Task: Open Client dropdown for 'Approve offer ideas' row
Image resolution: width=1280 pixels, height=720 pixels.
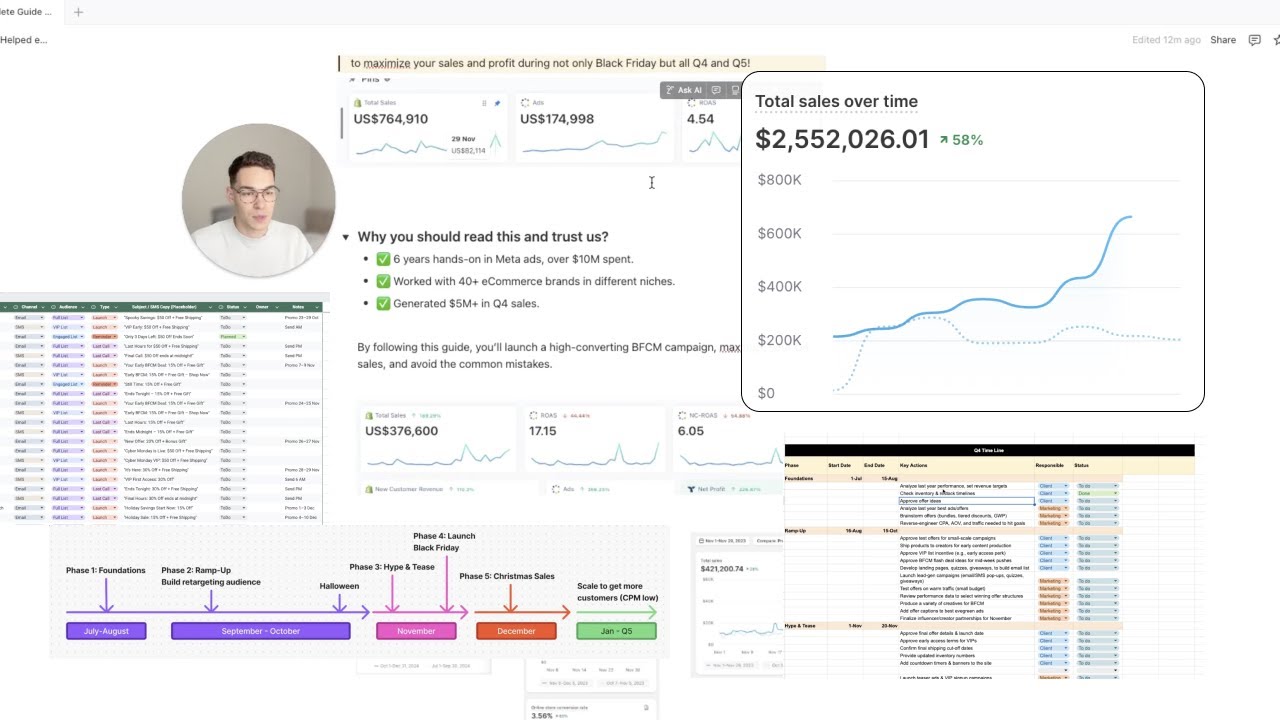Action: 1053,501
